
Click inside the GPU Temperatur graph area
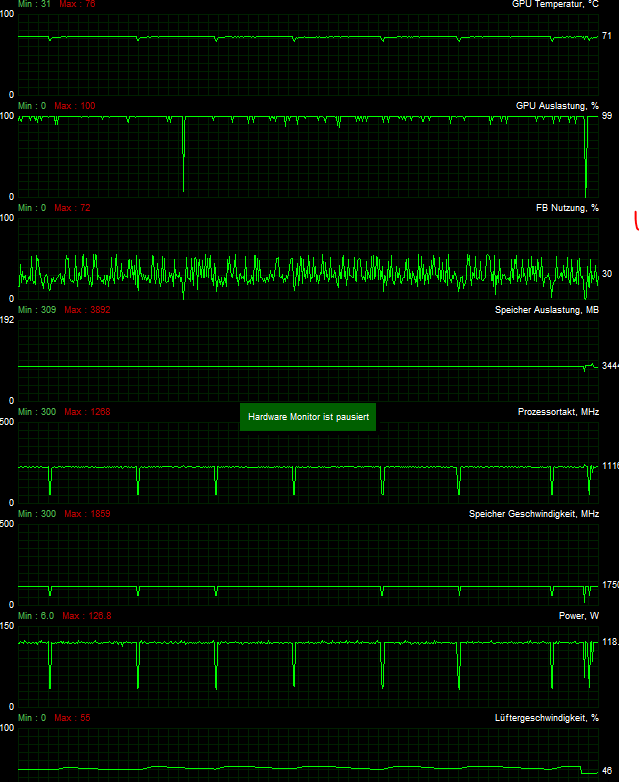pyautogui.click(x=308, y=55)
